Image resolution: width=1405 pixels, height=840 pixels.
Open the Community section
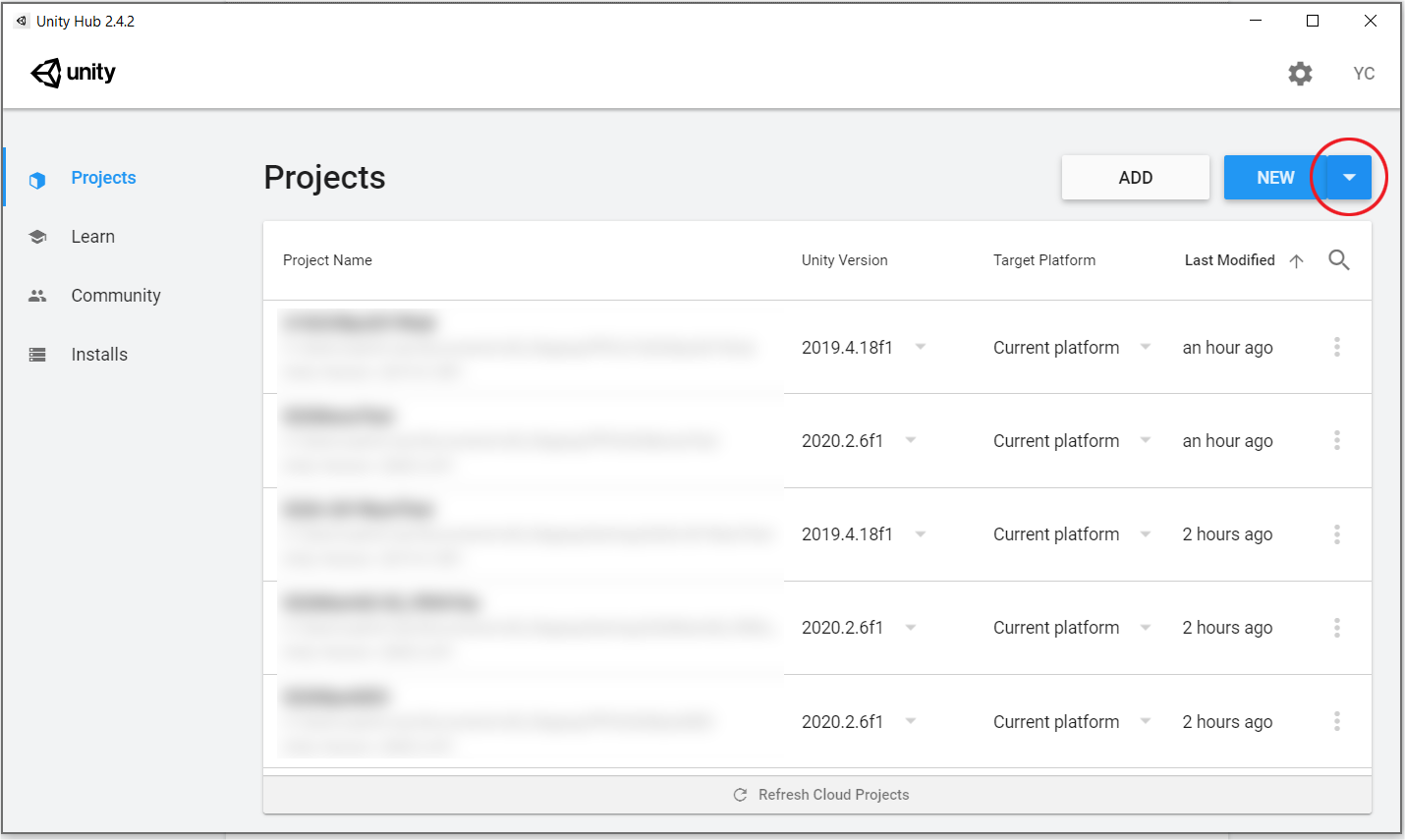115,296
